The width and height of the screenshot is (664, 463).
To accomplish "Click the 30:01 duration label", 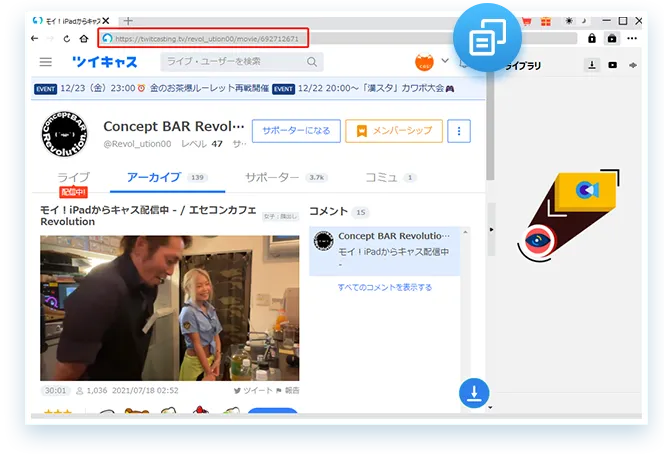I will pos(55,390).
